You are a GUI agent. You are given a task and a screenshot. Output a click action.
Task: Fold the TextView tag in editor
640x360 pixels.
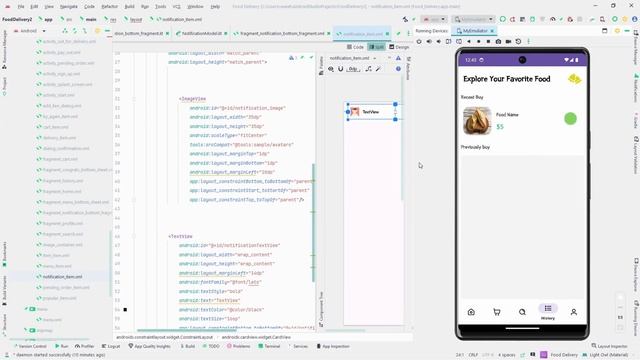click(x=134, y=236)
